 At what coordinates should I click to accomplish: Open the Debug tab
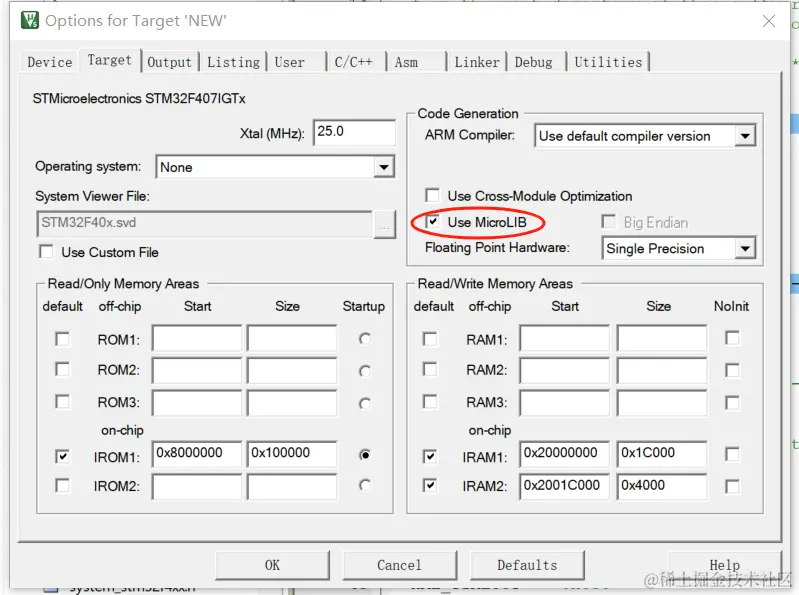pyautogui.click(x=537, y=62)
